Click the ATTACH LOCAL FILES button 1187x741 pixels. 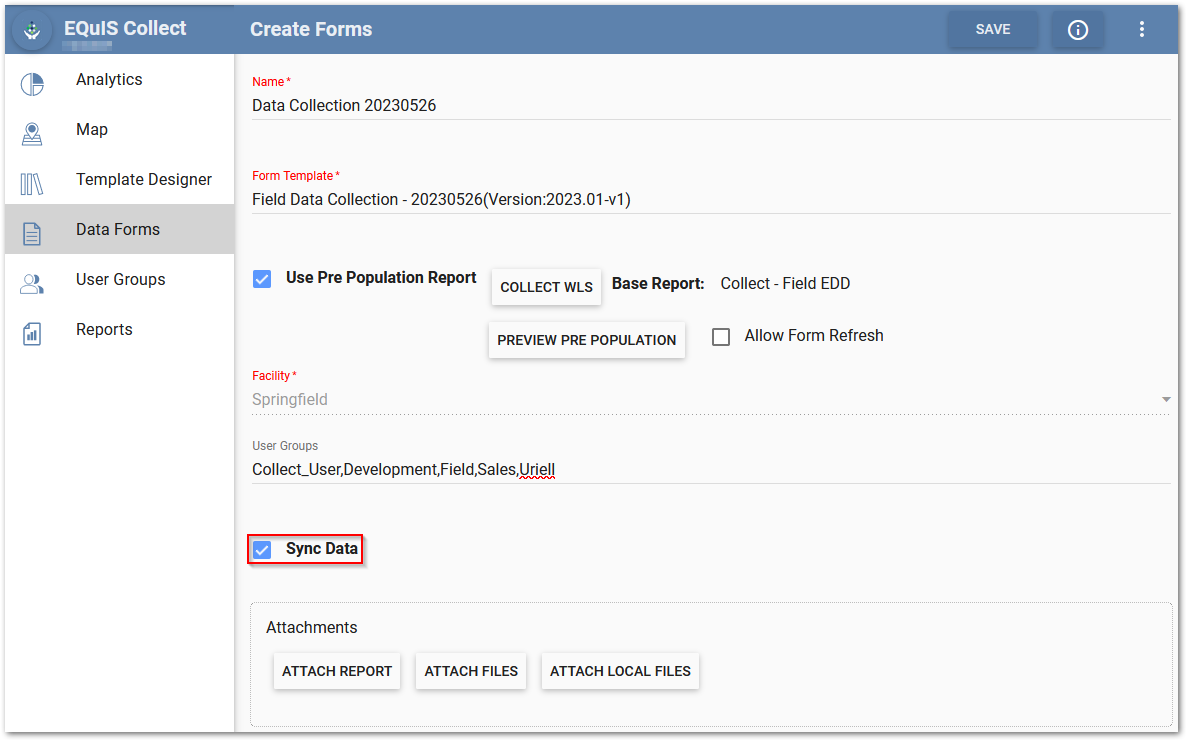(620, 671)
